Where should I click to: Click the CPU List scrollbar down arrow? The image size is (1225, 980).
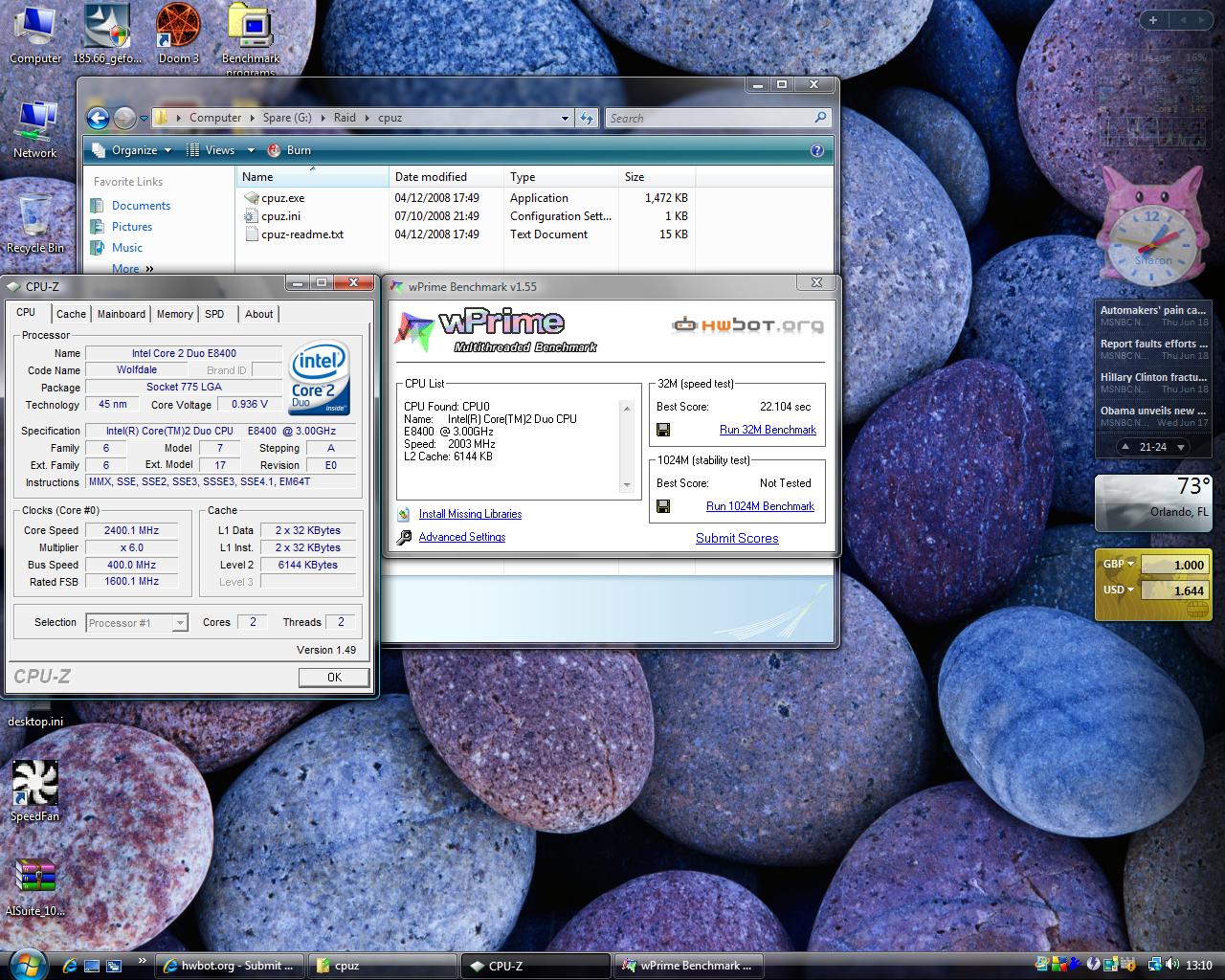pyautogui.click(x=628, y=485)
